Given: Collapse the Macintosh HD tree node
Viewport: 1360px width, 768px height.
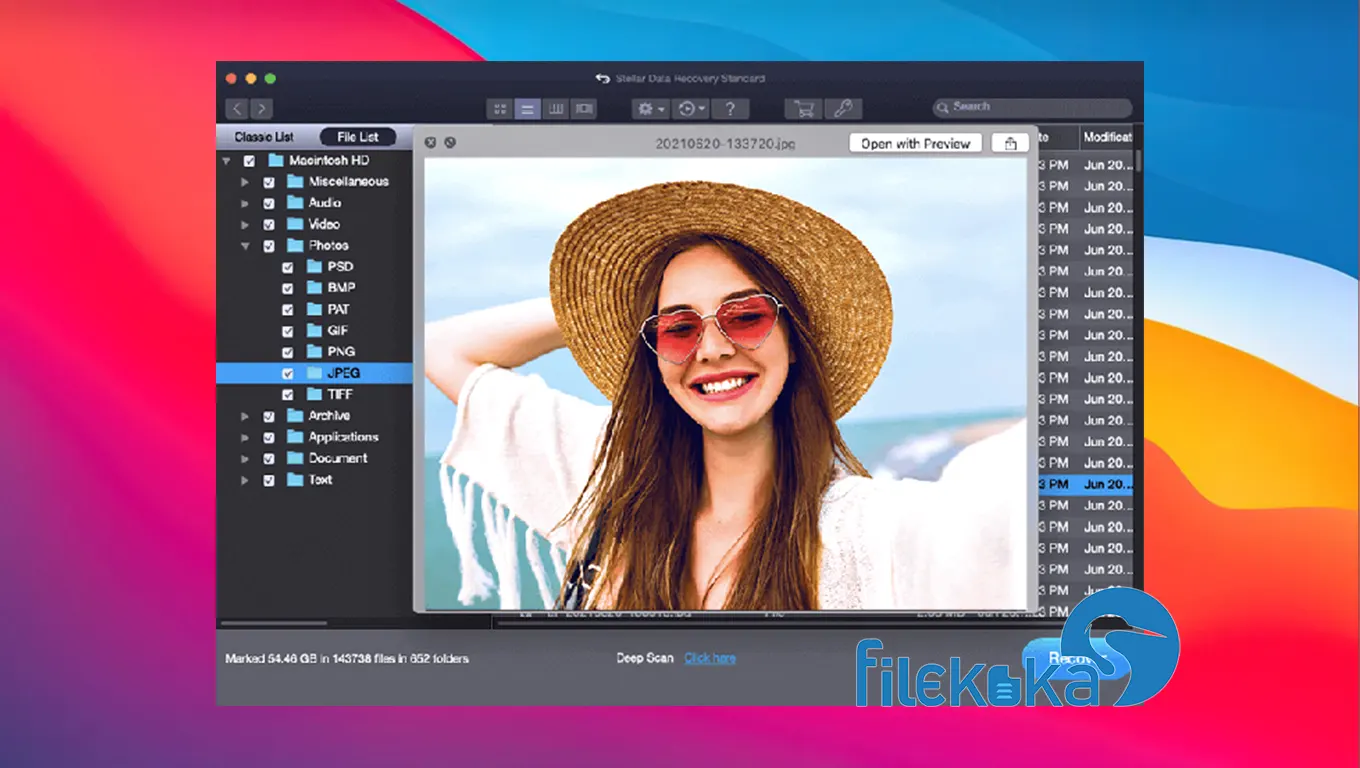Looking at the screenshot, I should coord(226,160).
